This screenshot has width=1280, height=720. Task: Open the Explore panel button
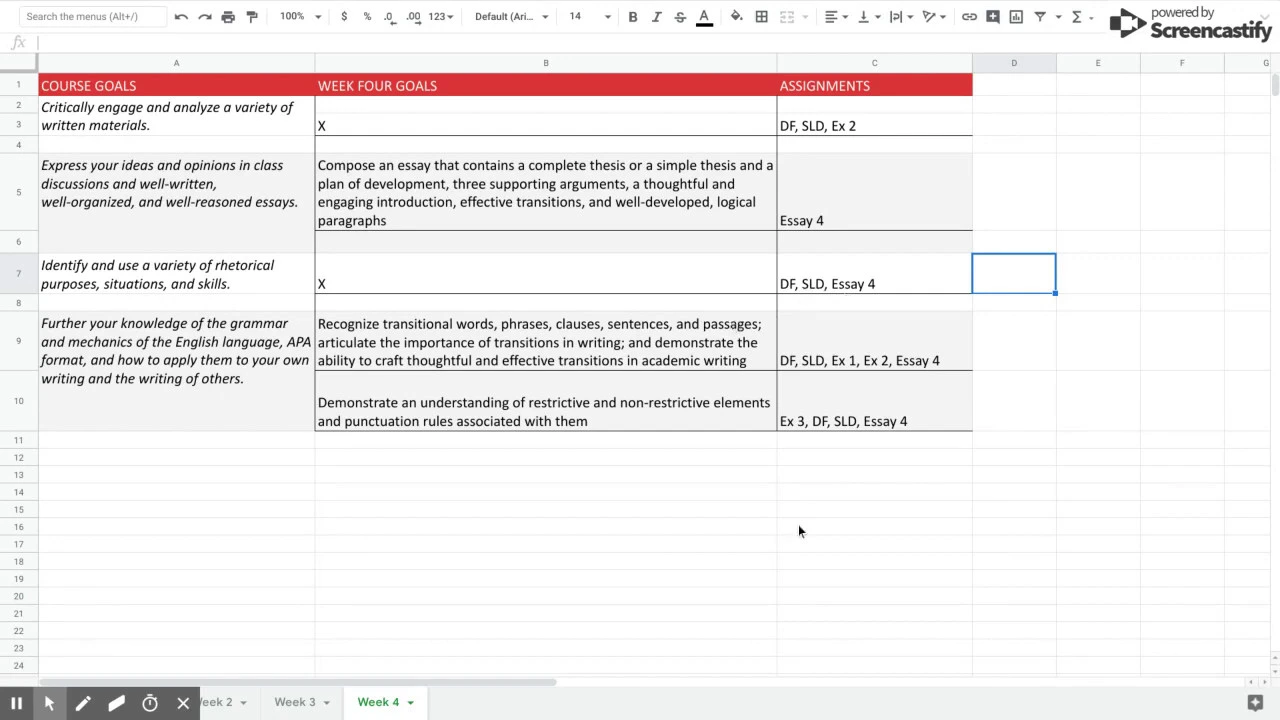click(1255, 702)
